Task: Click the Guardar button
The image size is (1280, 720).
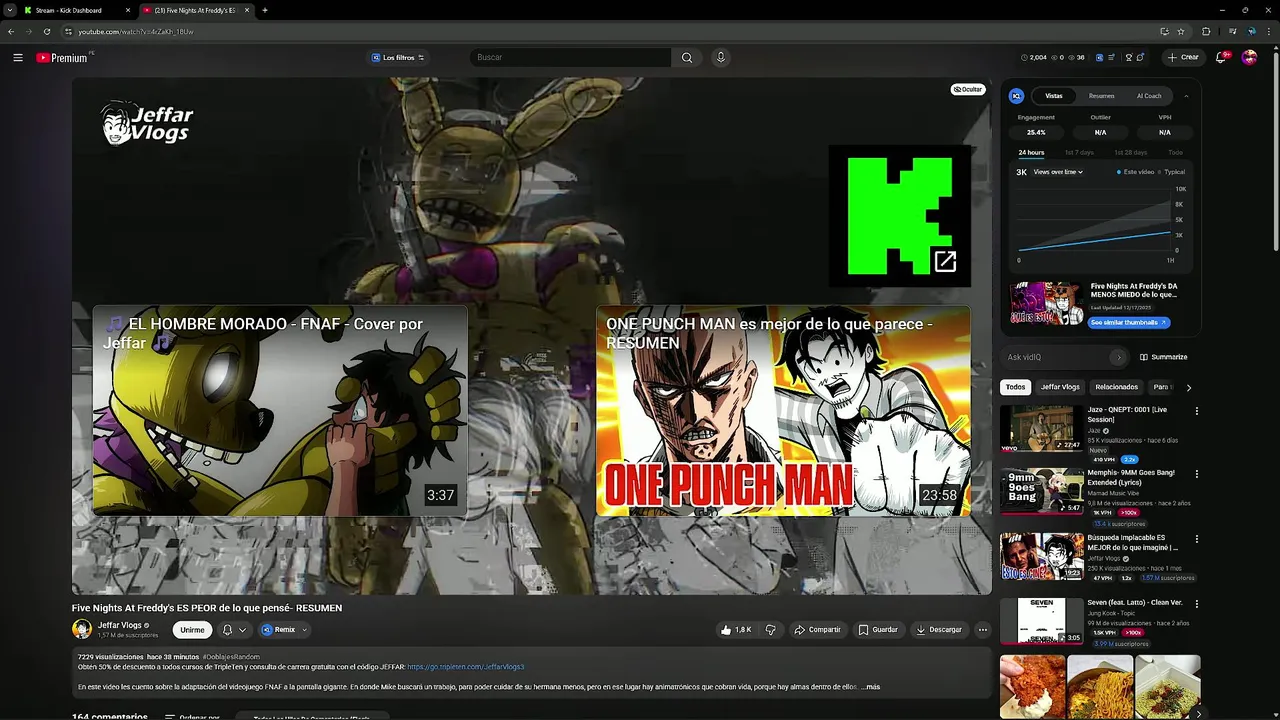Action: coord(878,630)
